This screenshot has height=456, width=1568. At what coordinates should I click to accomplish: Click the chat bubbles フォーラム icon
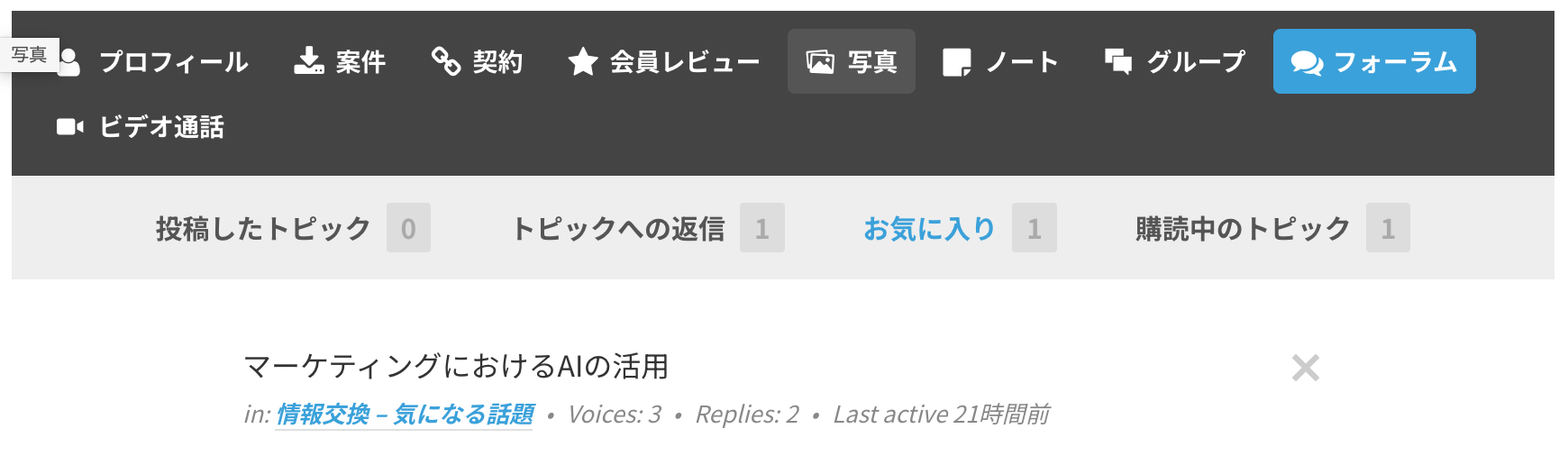pyautogui.click(x=1307, y=62)
